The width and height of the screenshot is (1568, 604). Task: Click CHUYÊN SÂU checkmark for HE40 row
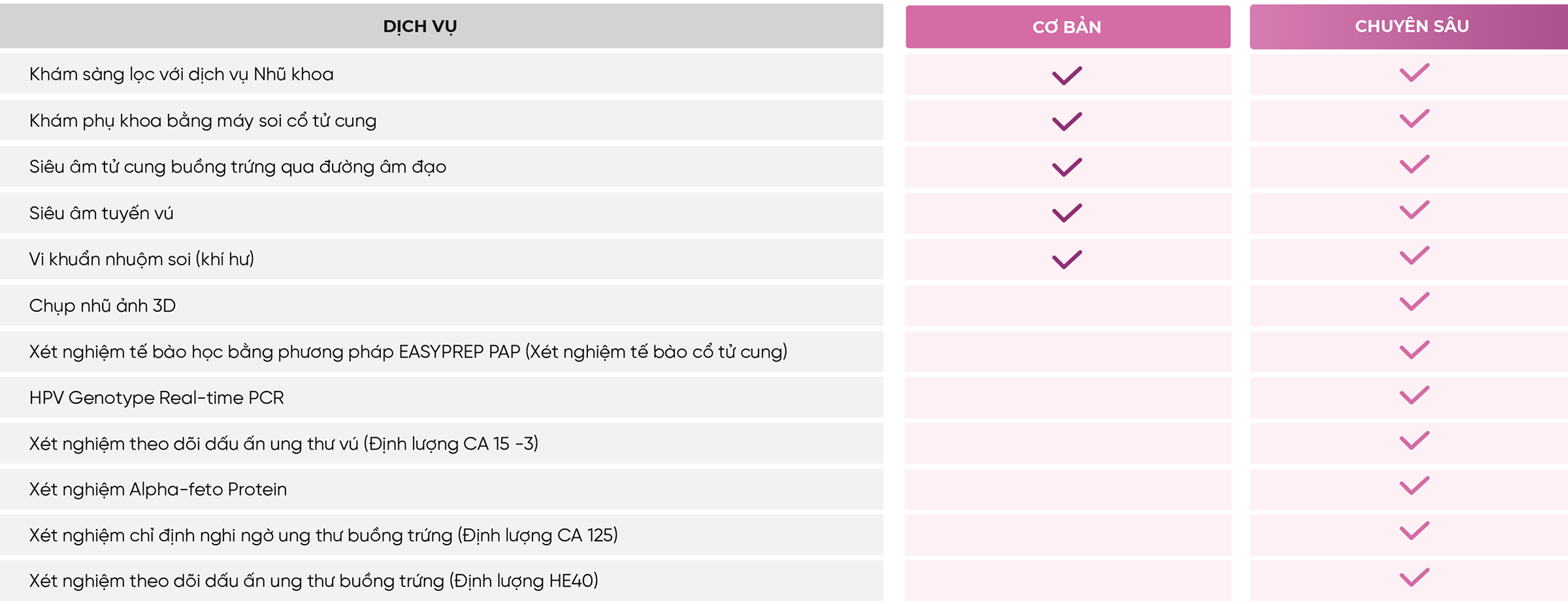(1414, 577)
